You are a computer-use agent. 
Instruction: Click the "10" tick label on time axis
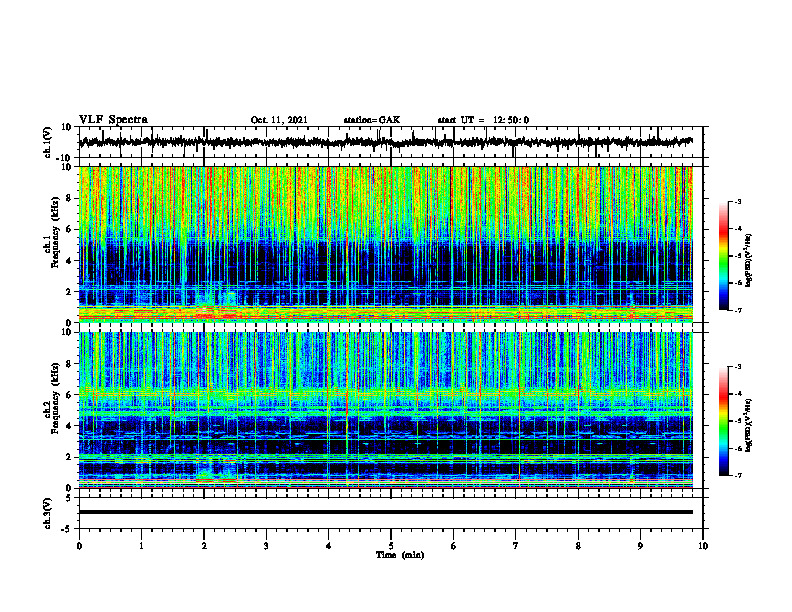coord(703,546)
